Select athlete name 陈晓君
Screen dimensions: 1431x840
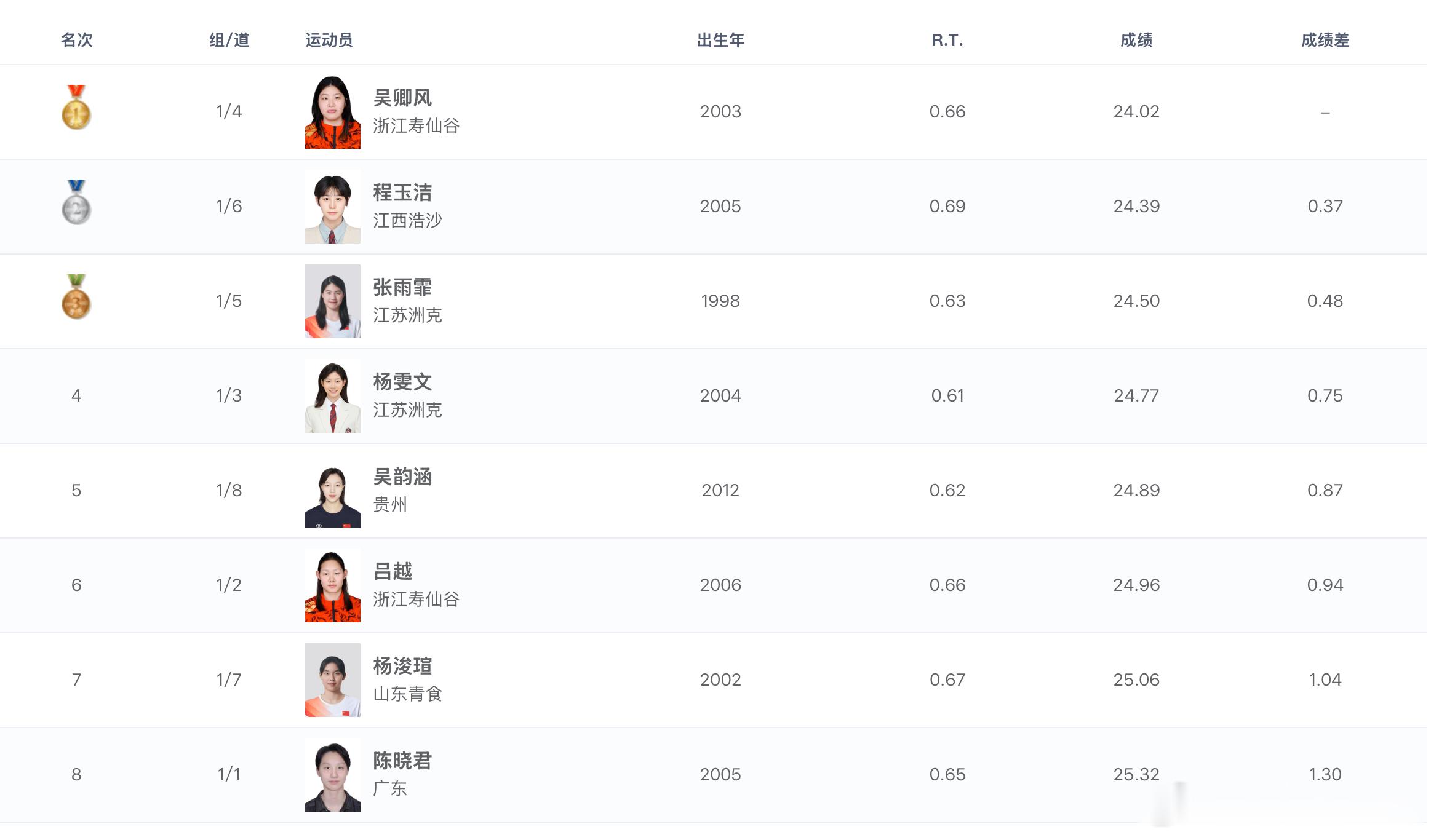402,761
